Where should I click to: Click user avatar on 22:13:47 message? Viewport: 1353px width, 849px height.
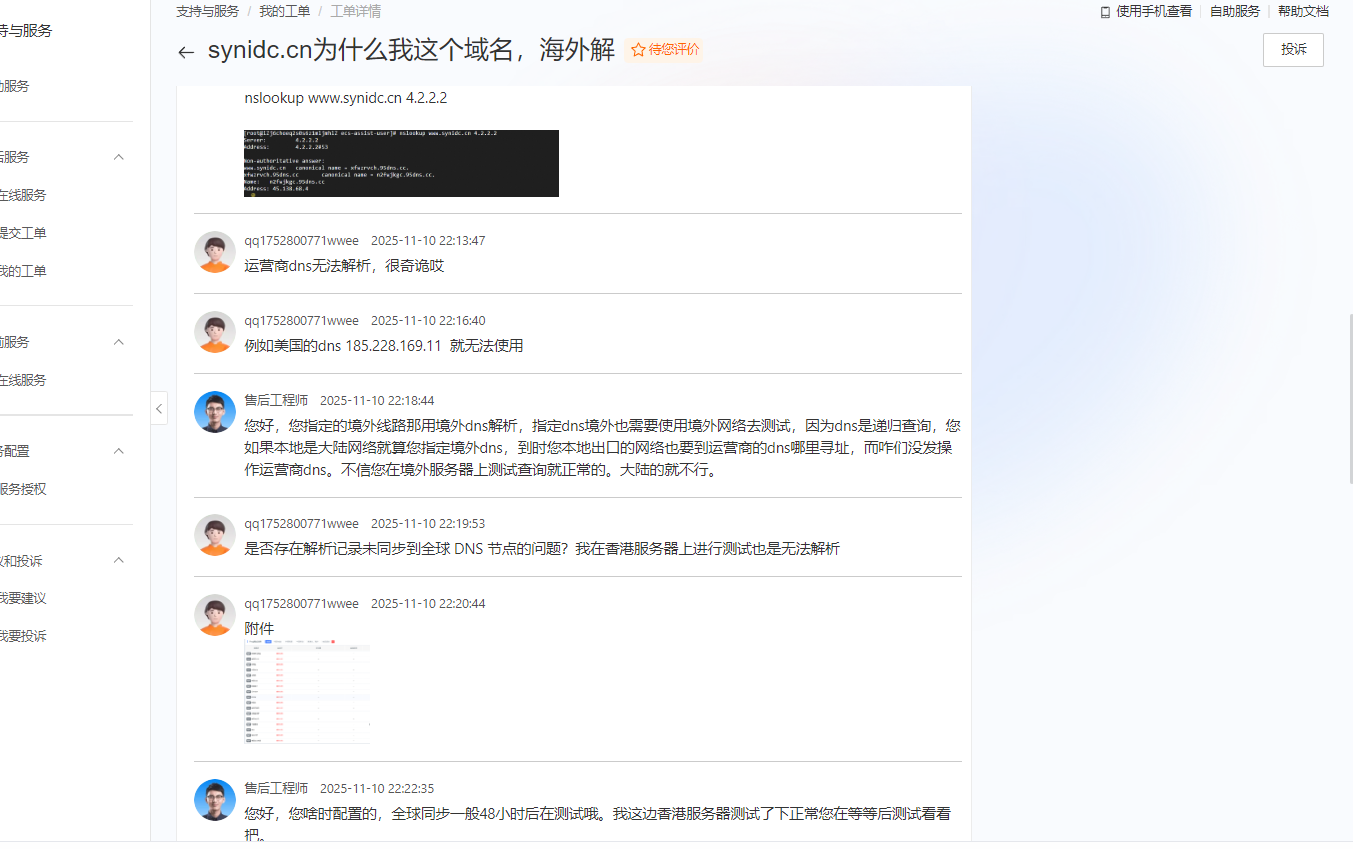point(215,252)
